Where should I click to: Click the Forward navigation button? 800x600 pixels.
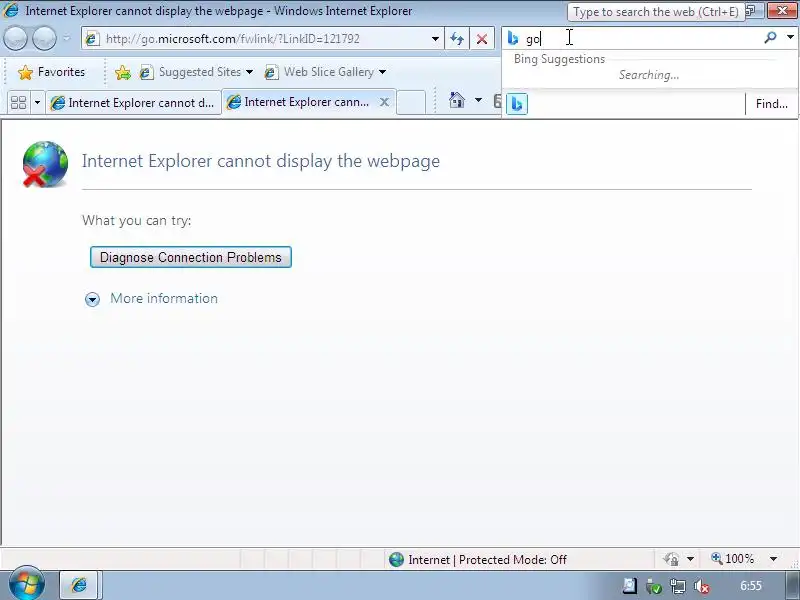tap(44, 39)
